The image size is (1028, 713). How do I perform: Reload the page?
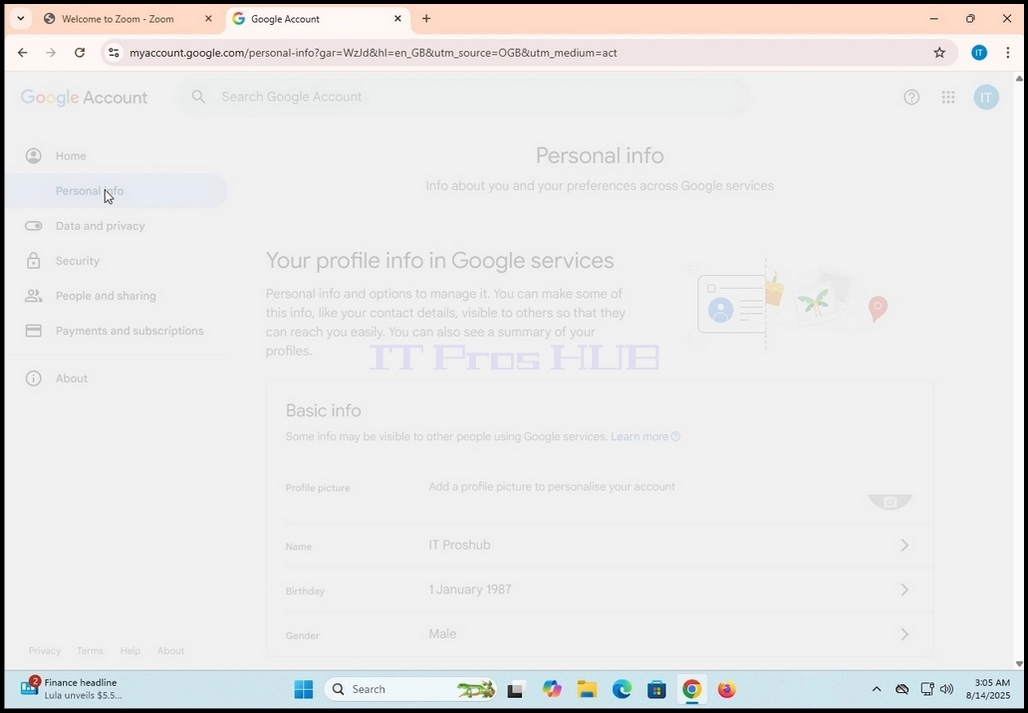[x=79, y=53]
